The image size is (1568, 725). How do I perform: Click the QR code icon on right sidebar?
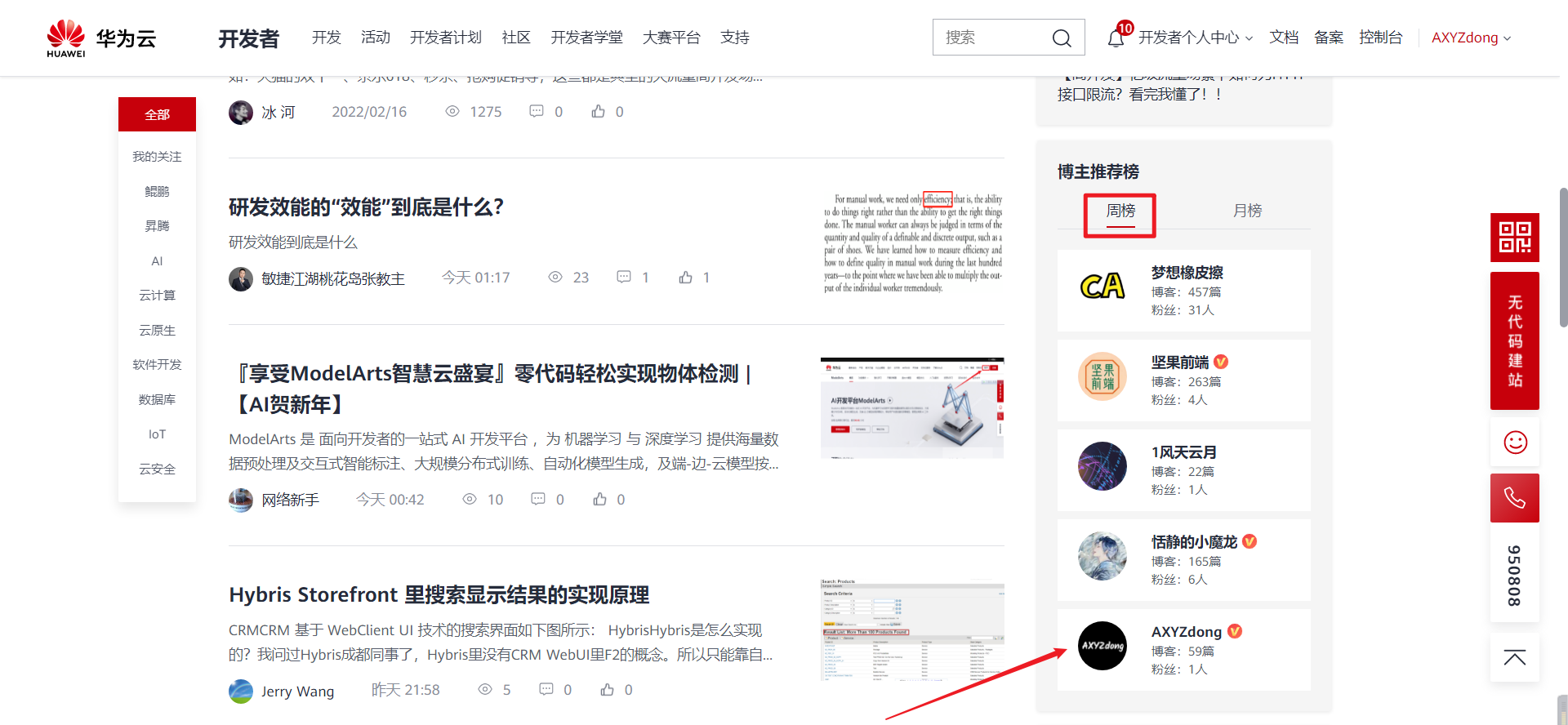click(x=1515, y=238)
